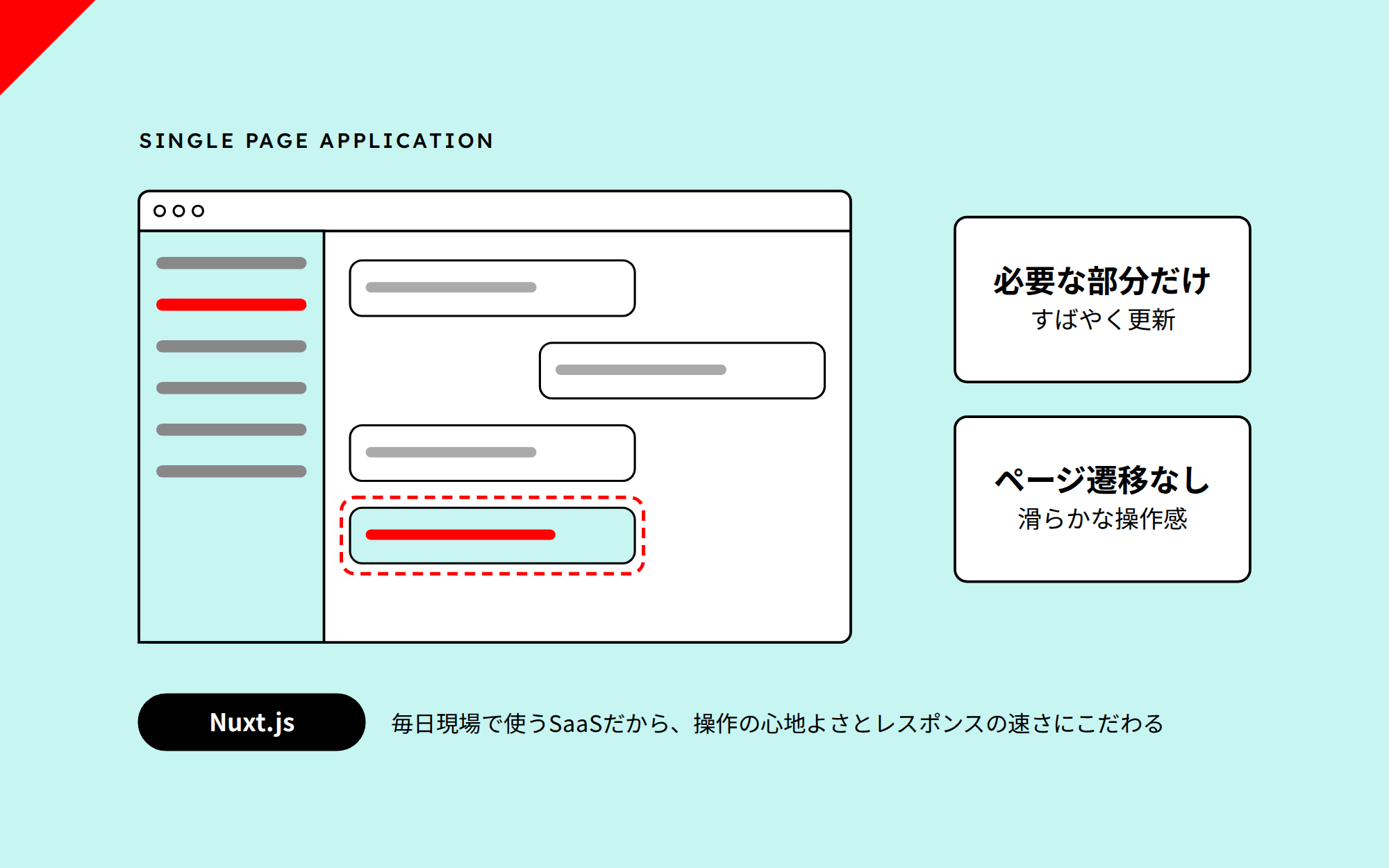Click the 必要な部分だけ info card
The image size is (1389, 868).
click(x=1102, y=299)
